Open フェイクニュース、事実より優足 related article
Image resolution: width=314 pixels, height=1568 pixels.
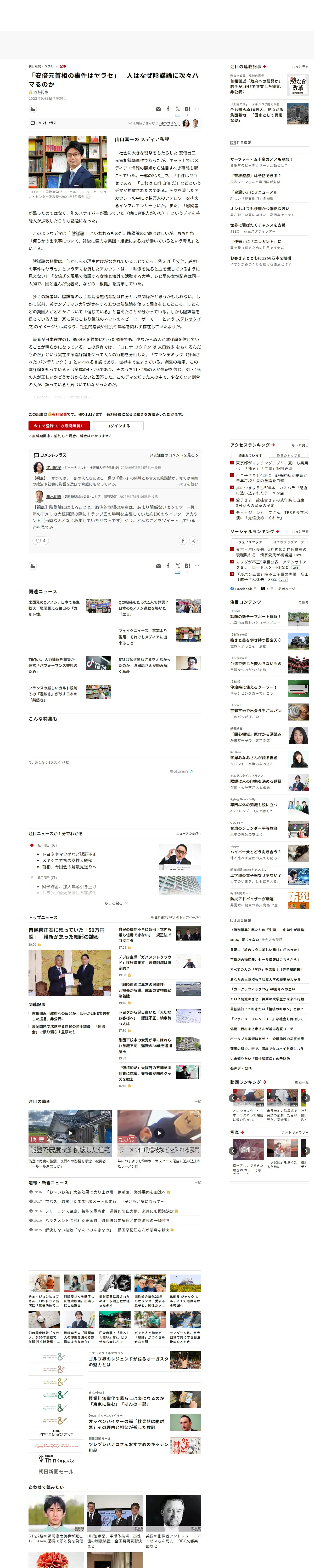coord(143,637)
